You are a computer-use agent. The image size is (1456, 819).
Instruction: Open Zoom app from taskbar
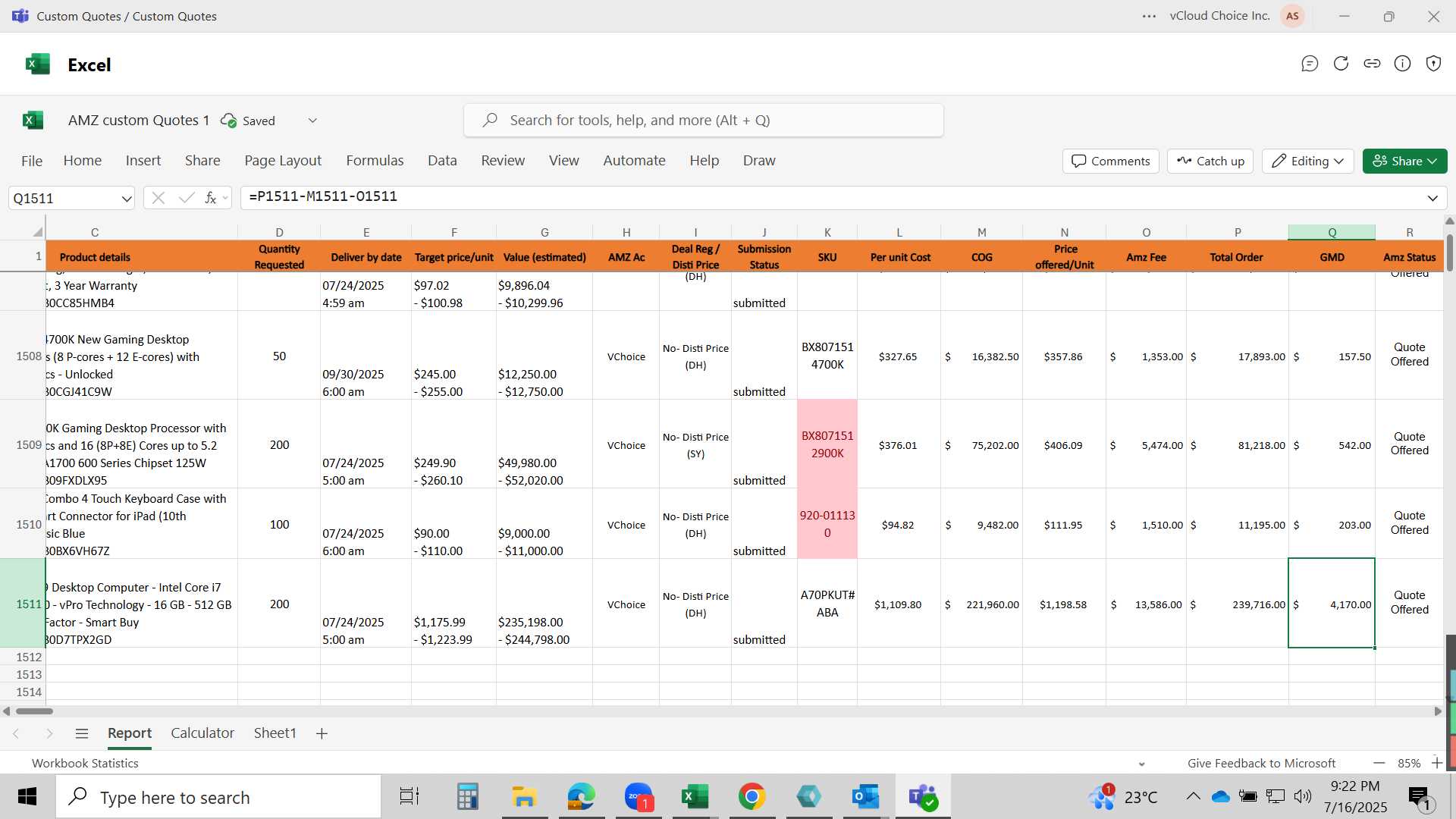pyautogui.click(x=639, y=797)
